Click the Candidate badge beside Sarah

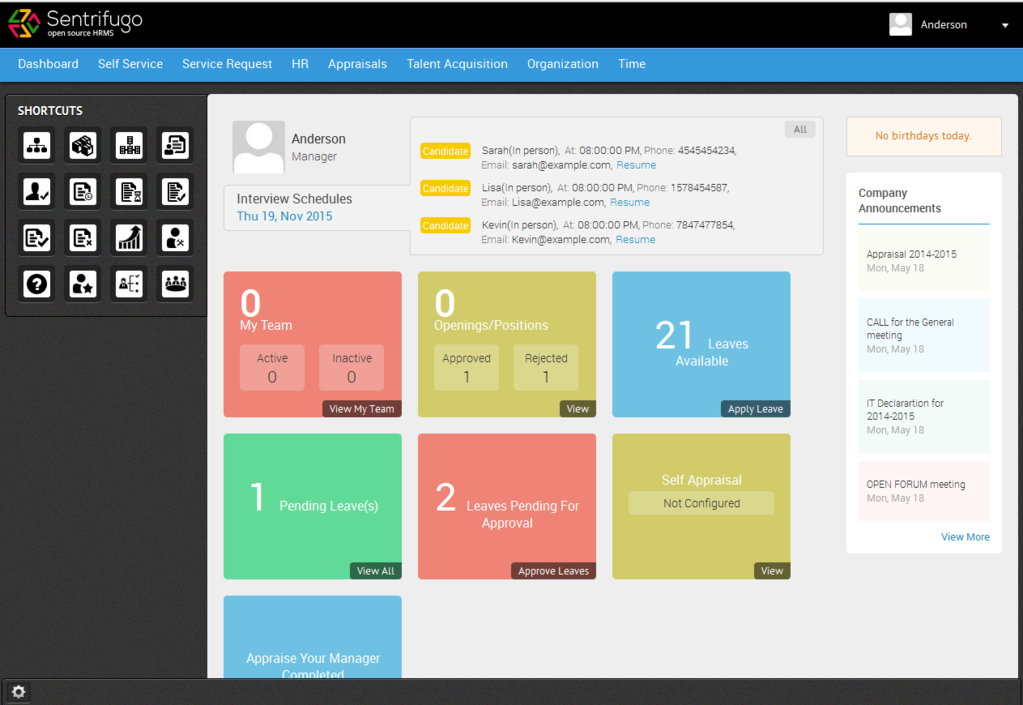tap(445, 151)
